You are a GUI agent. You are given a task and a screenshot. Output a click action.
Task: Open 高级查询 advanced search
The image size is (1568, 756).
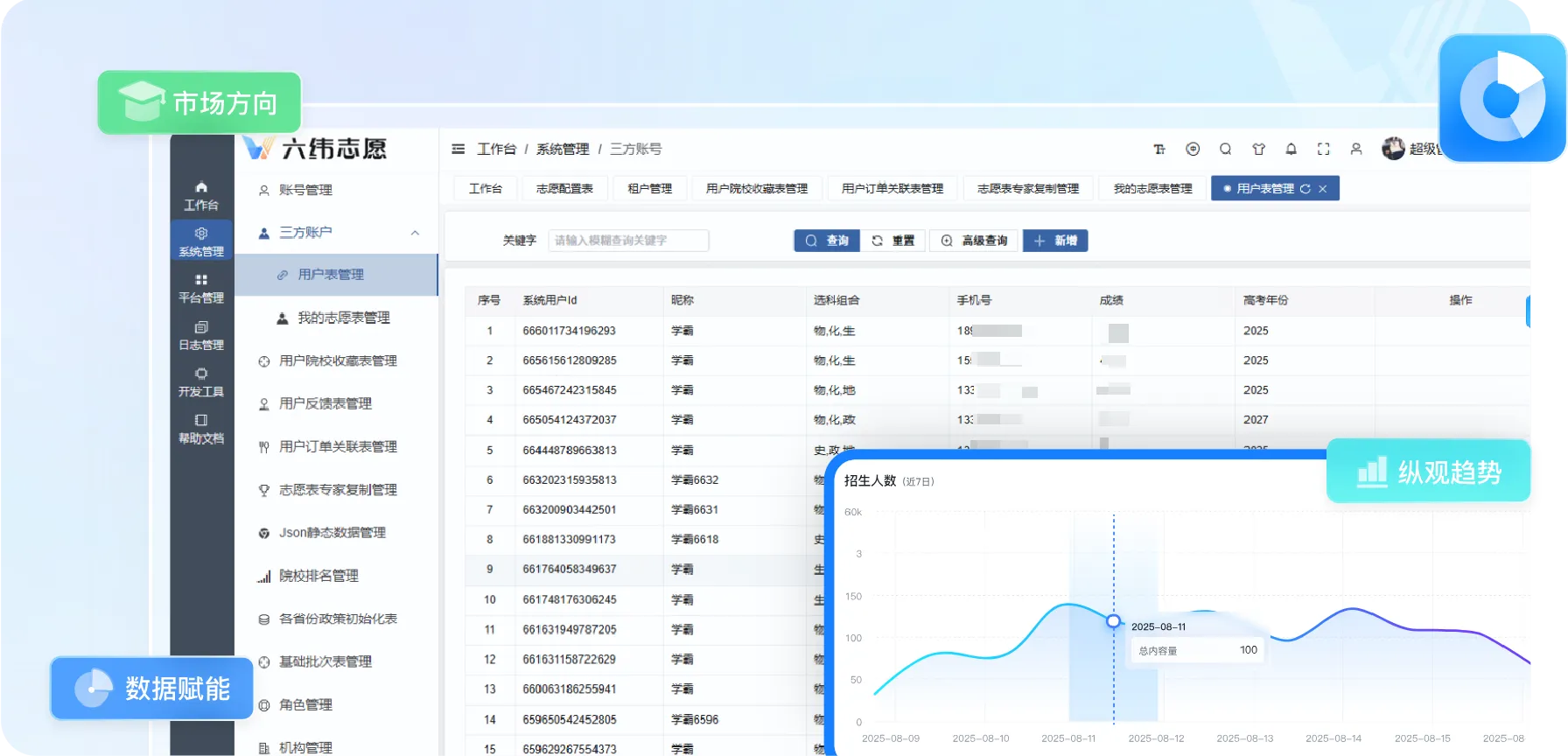coord(975,241)
